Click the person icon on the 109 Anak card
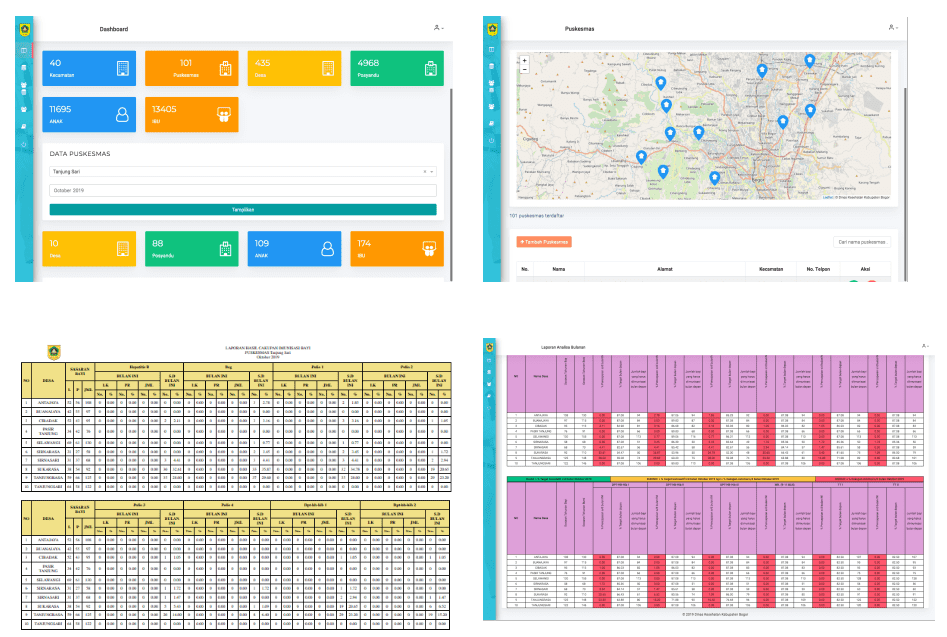The width and height of the screenshot is (947, 637). click(x=327, y=249)
